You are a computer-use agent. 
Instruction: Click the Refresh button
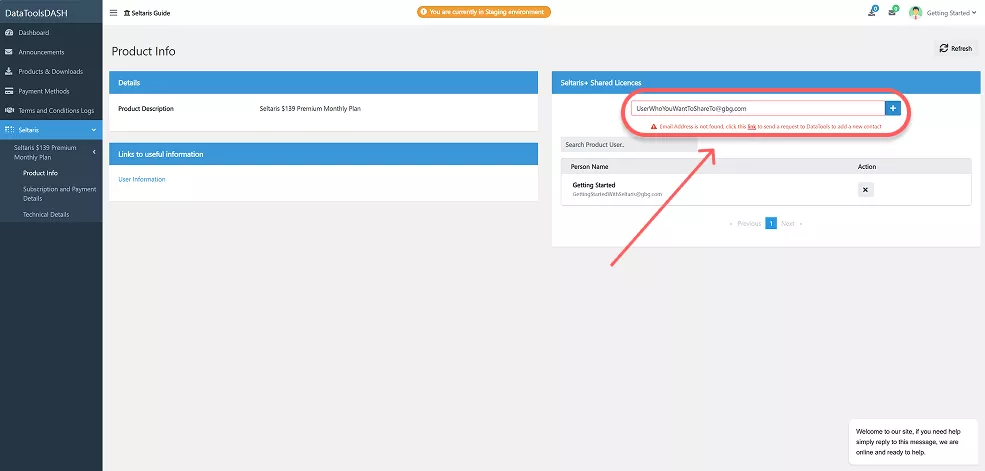(955, 48)
